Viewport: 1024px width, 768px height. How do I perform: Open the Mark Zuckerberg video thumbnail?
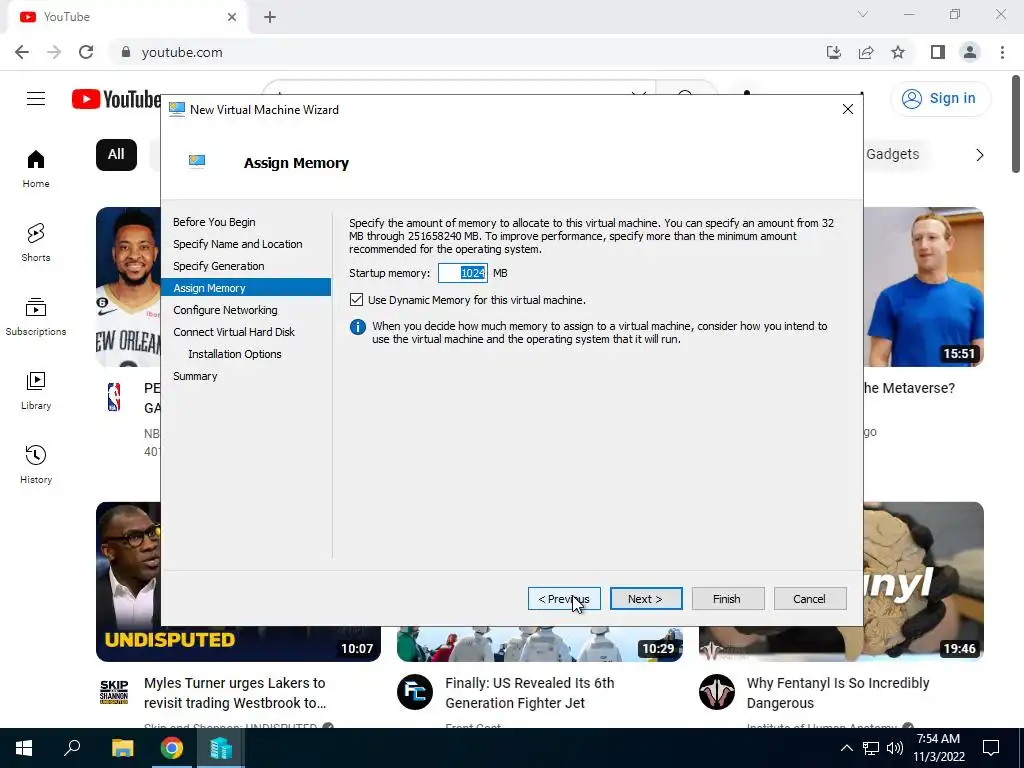pos(923,287)
